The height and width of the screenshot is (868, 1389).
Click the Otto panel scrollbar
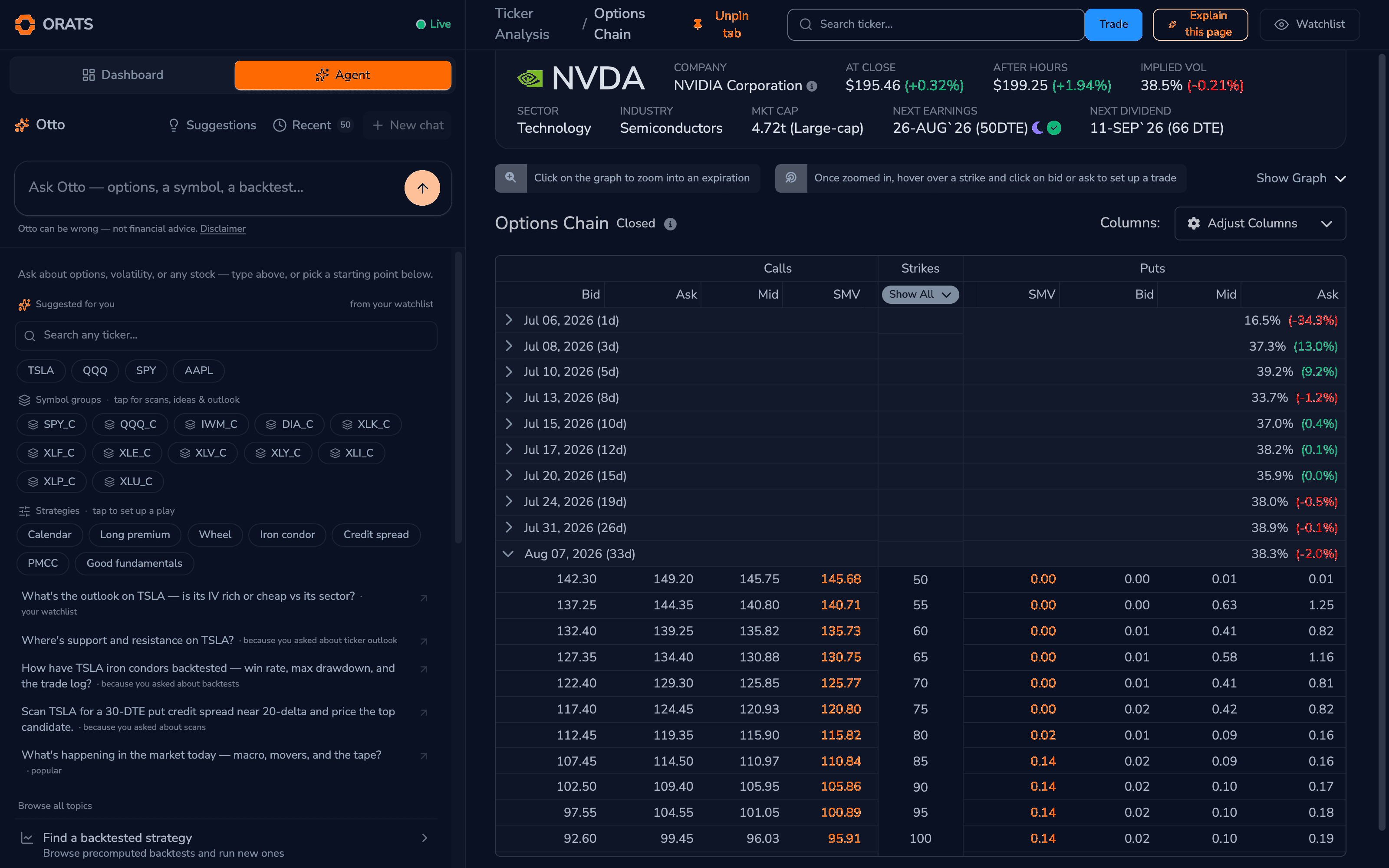pyautogui.click(x=458, y=397)
